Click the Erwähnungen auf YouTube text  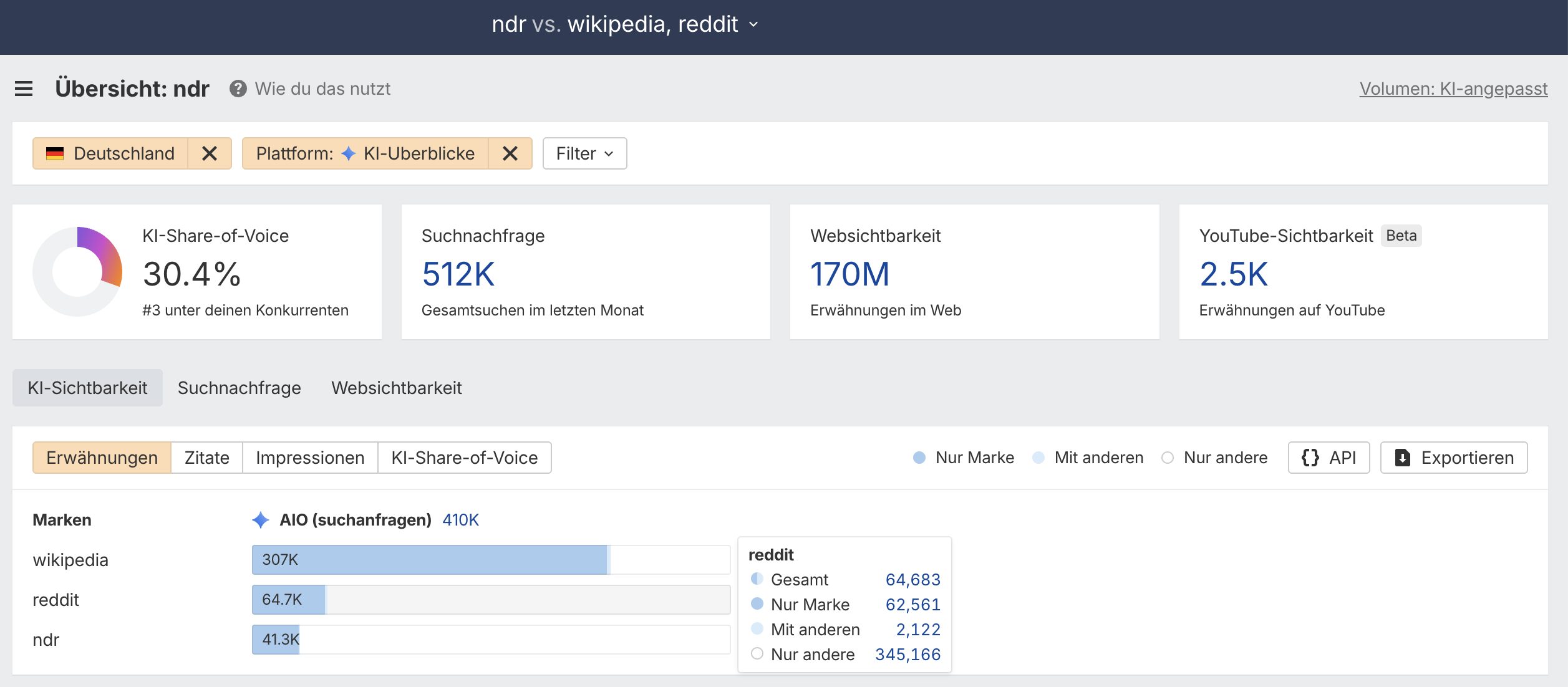(1292, 310)
